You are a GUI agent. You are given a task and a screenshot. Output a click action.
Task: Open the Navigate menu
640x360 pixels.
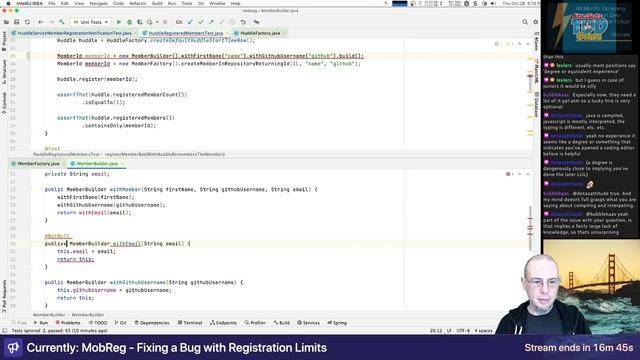pyautogui.click(x=98, y=3)
